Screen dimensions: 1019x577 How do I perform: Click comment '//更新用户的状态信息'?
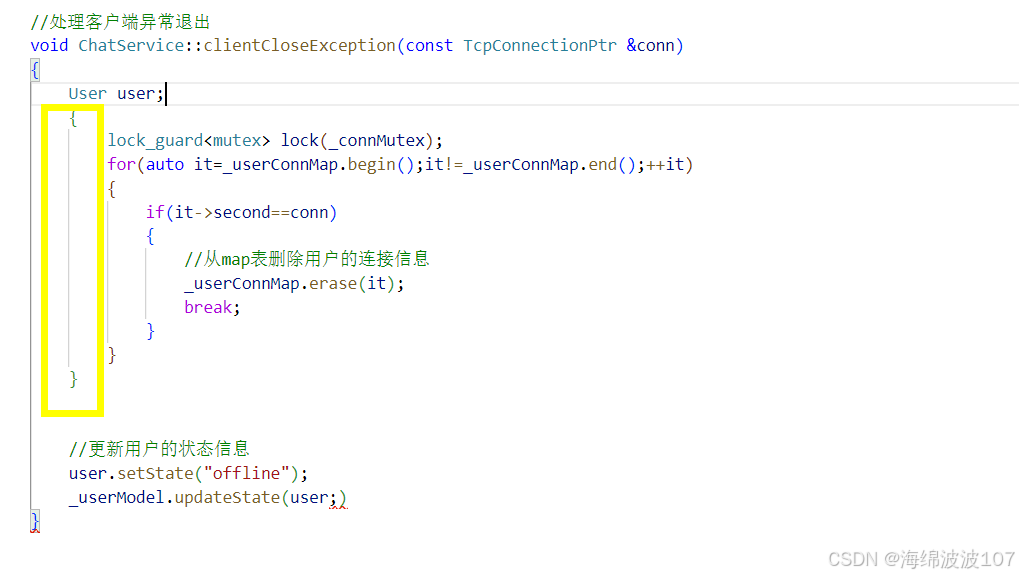pos(159,449)
